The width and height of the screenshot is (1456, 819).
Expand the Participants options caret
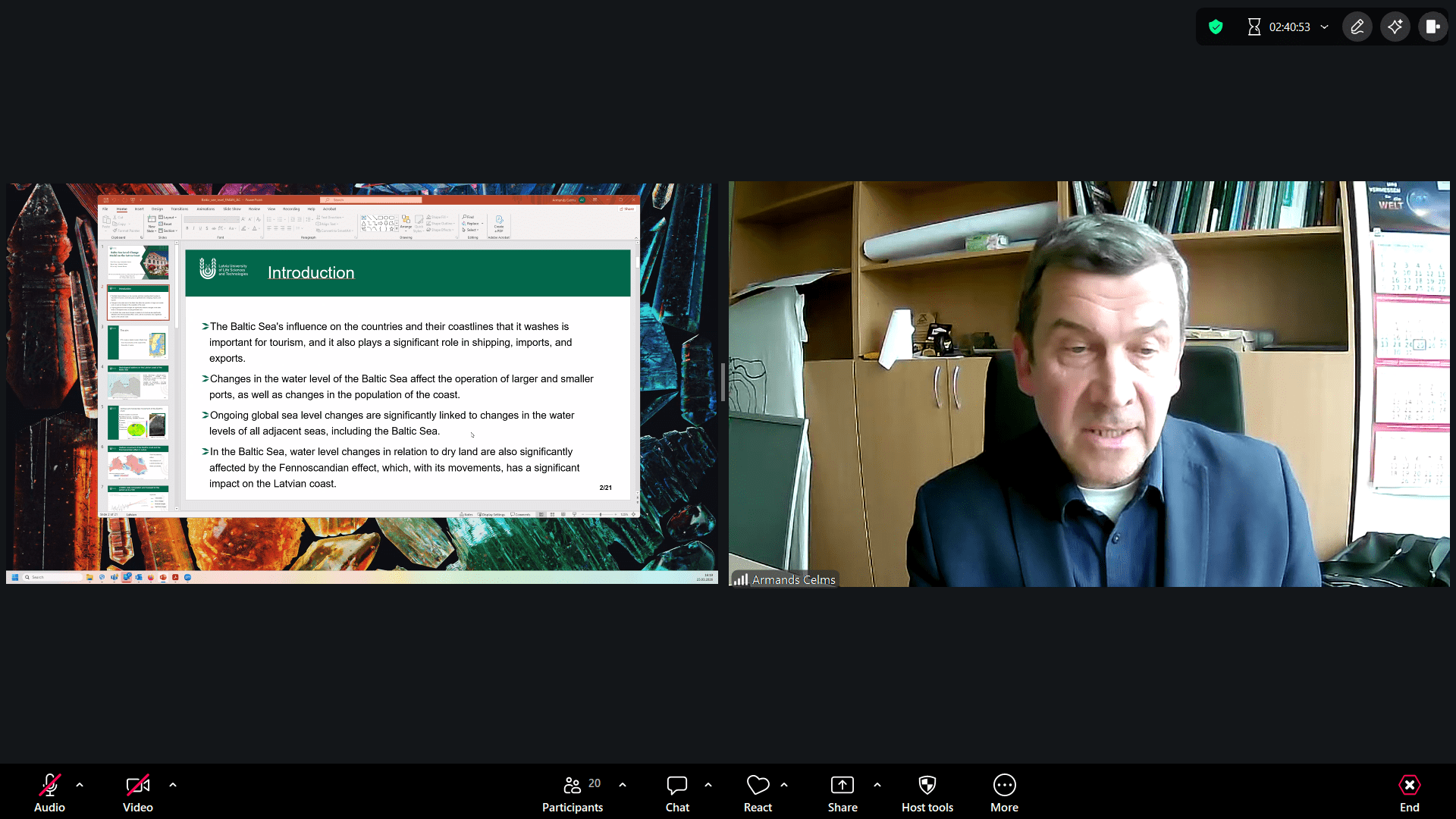(623, 785)
